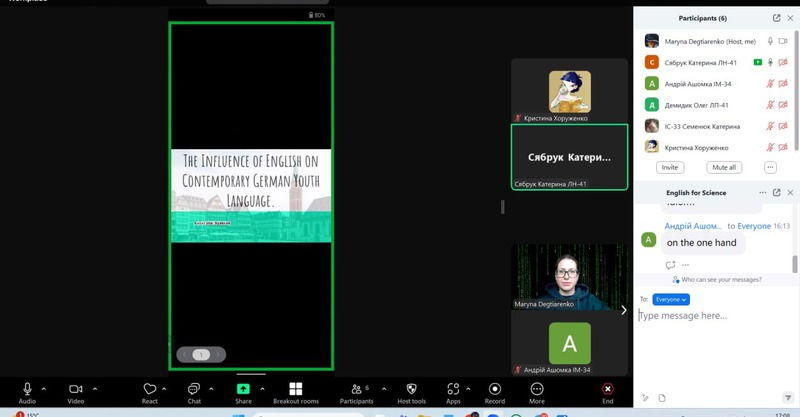Close the English for Science chat panel
Screen dimensions: 800x417
[790, 192]
